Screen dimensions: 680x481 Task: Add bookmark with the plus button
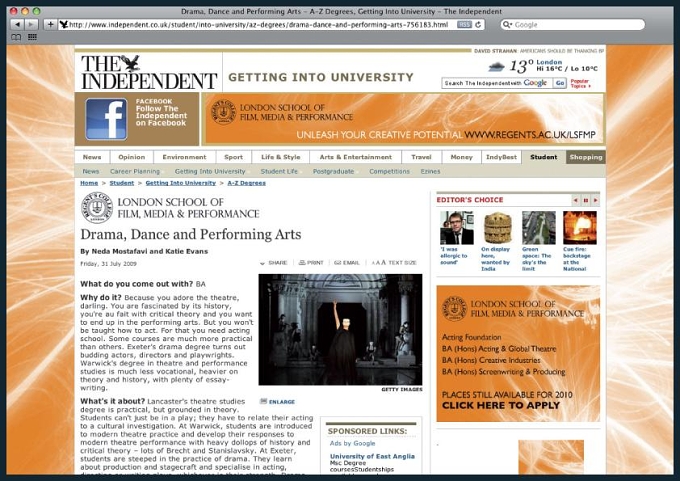tap(50, 25)
